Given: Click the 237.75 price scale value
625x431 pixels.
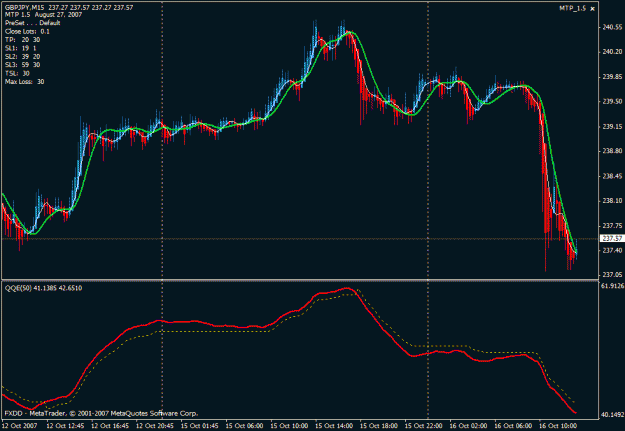Looking at the screenshot, I should coord(613,226).
